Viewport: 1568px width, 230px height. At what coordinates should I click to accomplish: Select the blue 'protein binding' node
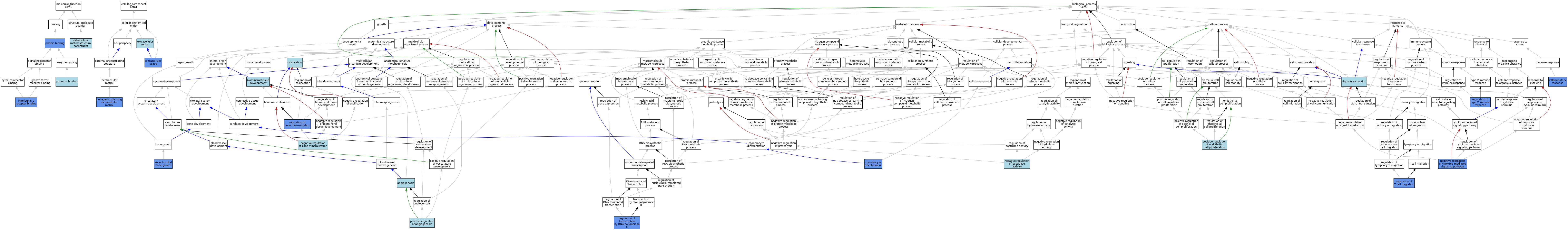pos(55,43)
